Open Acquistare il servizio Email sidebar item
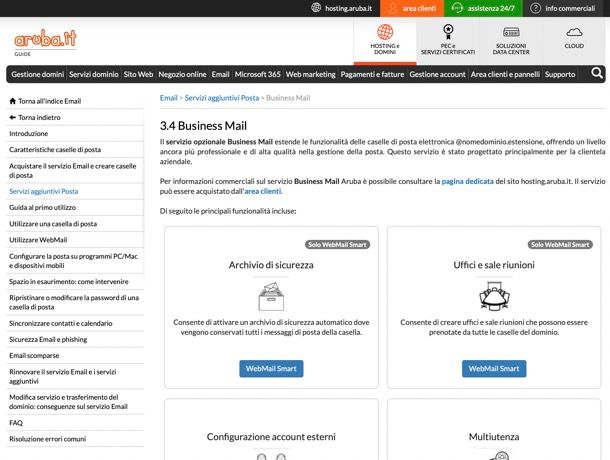 pos(73,170)
